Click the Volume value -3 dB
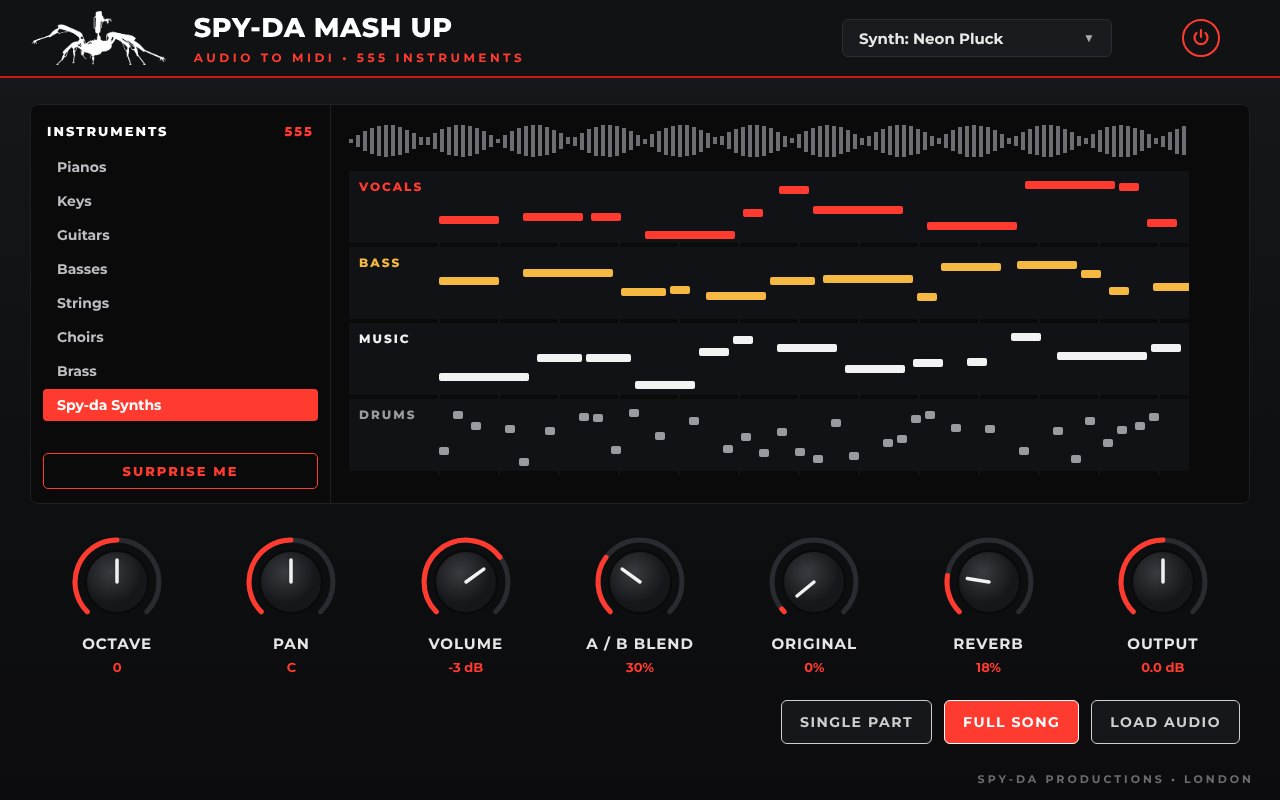 coord(466,668)
